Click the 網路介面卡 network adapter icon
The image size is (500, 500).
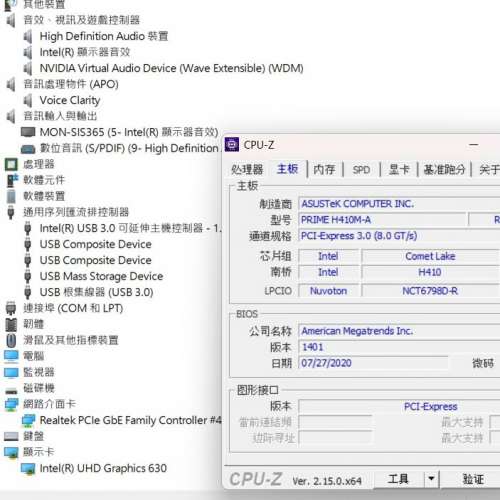coord(11,404)
